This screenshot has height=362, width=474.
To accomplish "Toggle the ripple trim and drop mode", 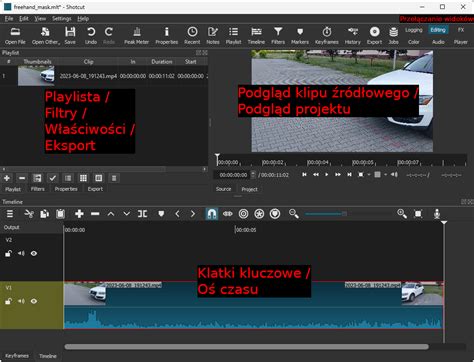I will click(243, 214).
